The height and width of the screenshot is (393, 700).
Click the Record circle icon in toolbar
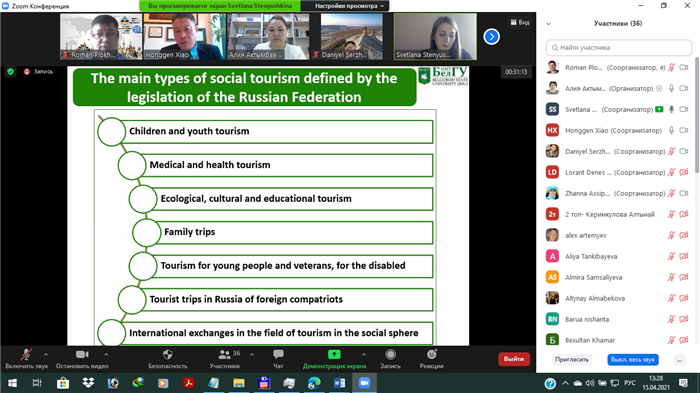[390, 355]
